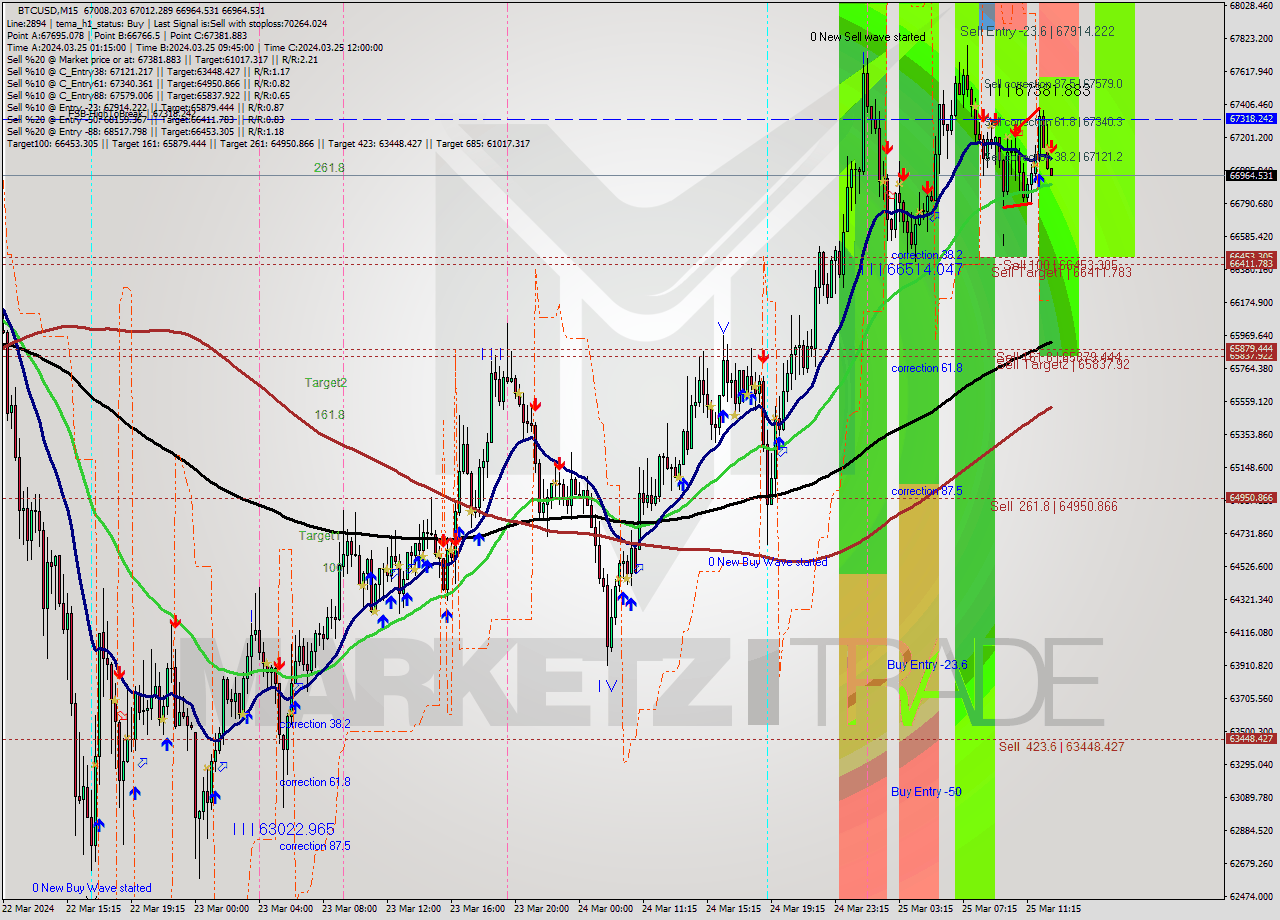Click the 66790.680 price axis value

click(x=1251, y=203)
